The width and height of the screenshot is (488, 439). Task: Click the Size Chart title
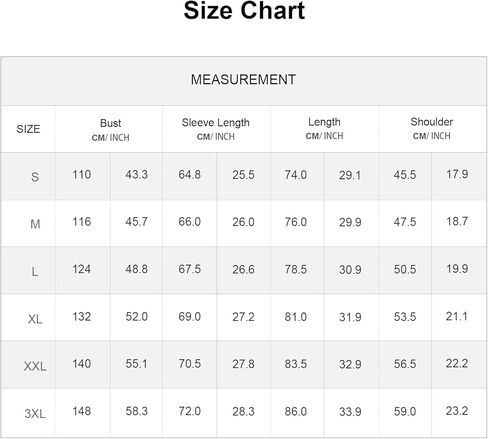(244, 11)
